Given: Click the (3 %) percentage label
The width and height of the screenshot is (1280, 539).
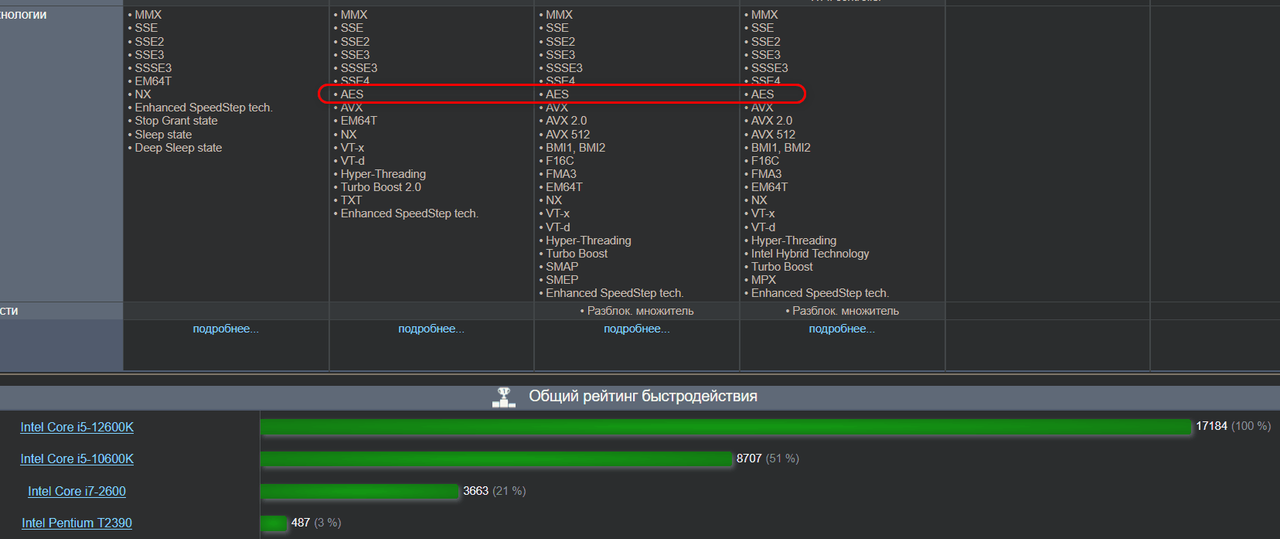Looking at the screenshot, I should pyautogui.click(x=327, y=522).
